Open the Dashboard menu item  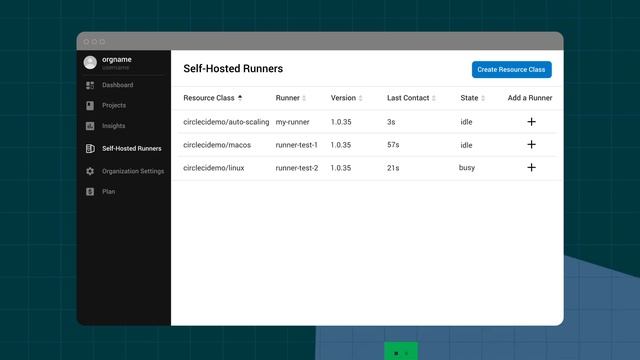pyautogui.click(x=118, y=85)
